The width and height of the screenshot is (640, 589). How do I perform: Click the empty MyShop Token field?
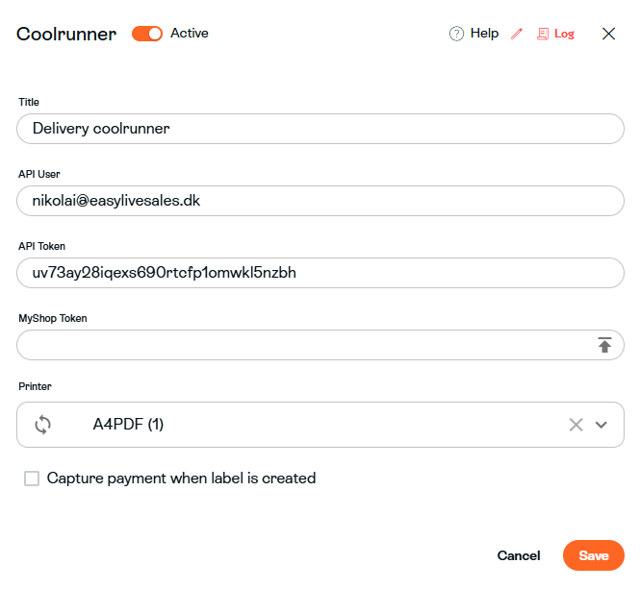coord(306,345)
